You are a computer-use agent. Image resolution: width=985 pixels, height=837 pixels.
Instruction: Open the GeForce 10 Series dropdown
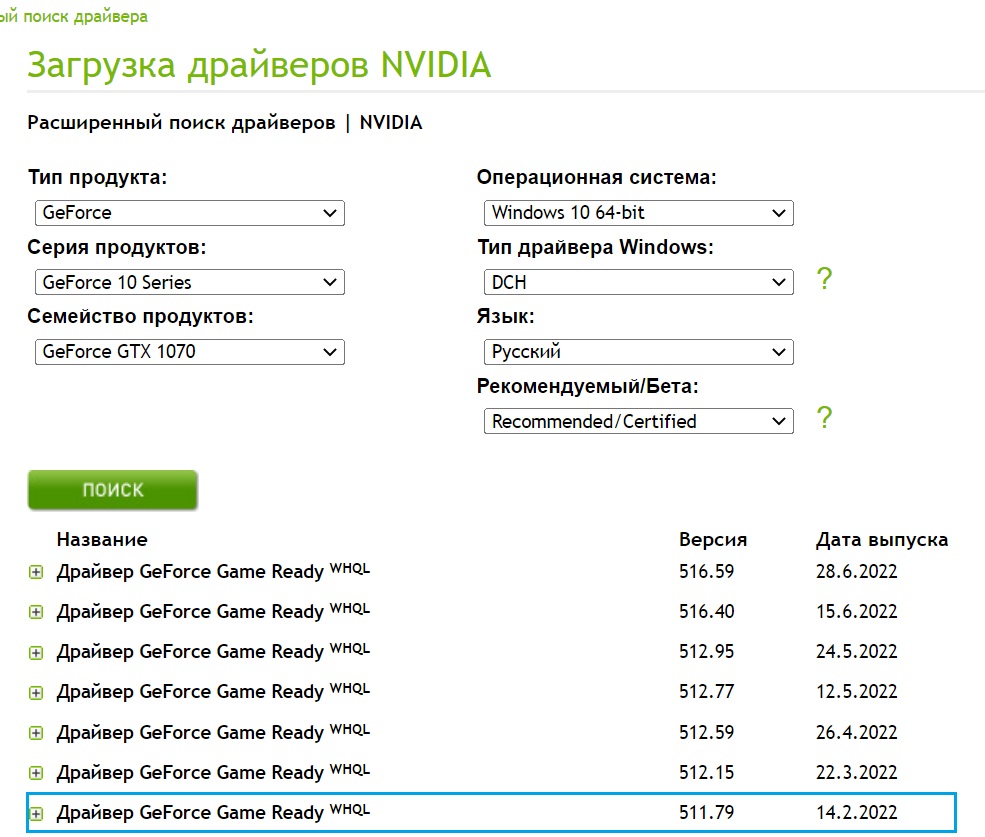coord(189,282)
